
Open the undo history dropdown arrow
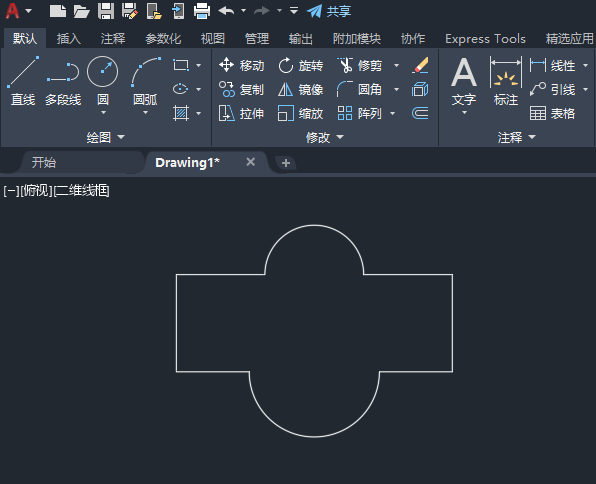[x=243, y=11]
